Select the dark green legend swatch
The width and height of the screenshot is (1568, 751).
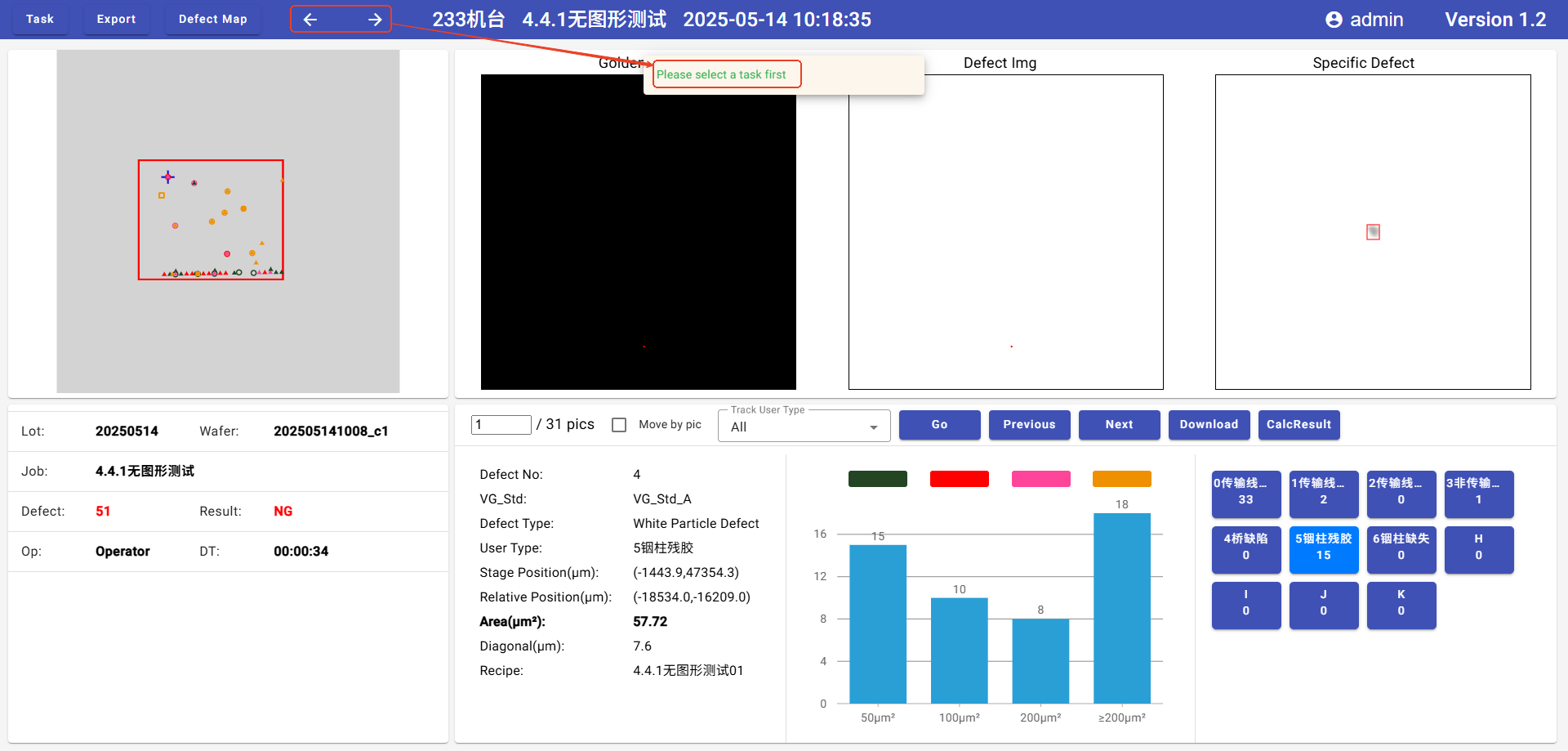878,479
